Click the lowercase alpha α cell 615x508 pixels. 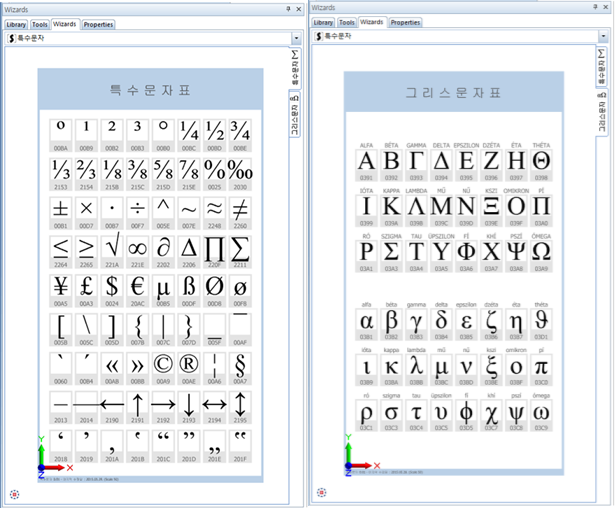pos(367,321)
